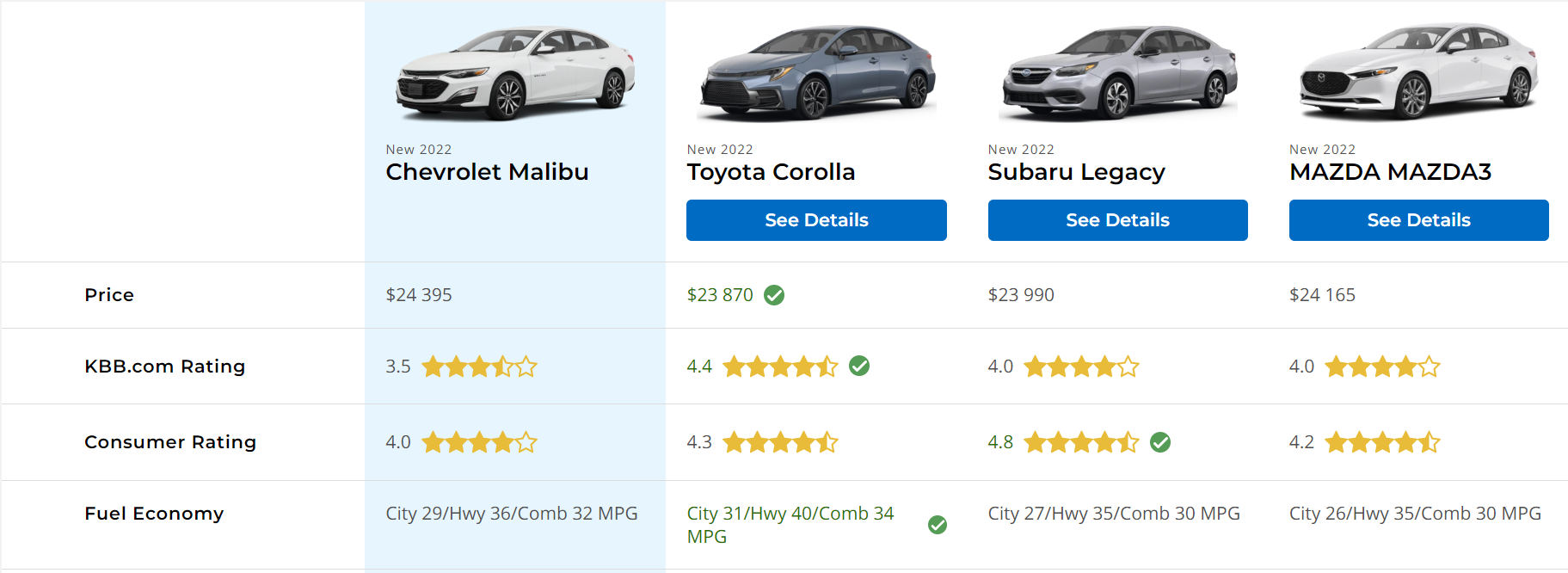Select the Chevrolet Malibu car image
Viewport: 1568px width, 573px height.
coord(515,74)
